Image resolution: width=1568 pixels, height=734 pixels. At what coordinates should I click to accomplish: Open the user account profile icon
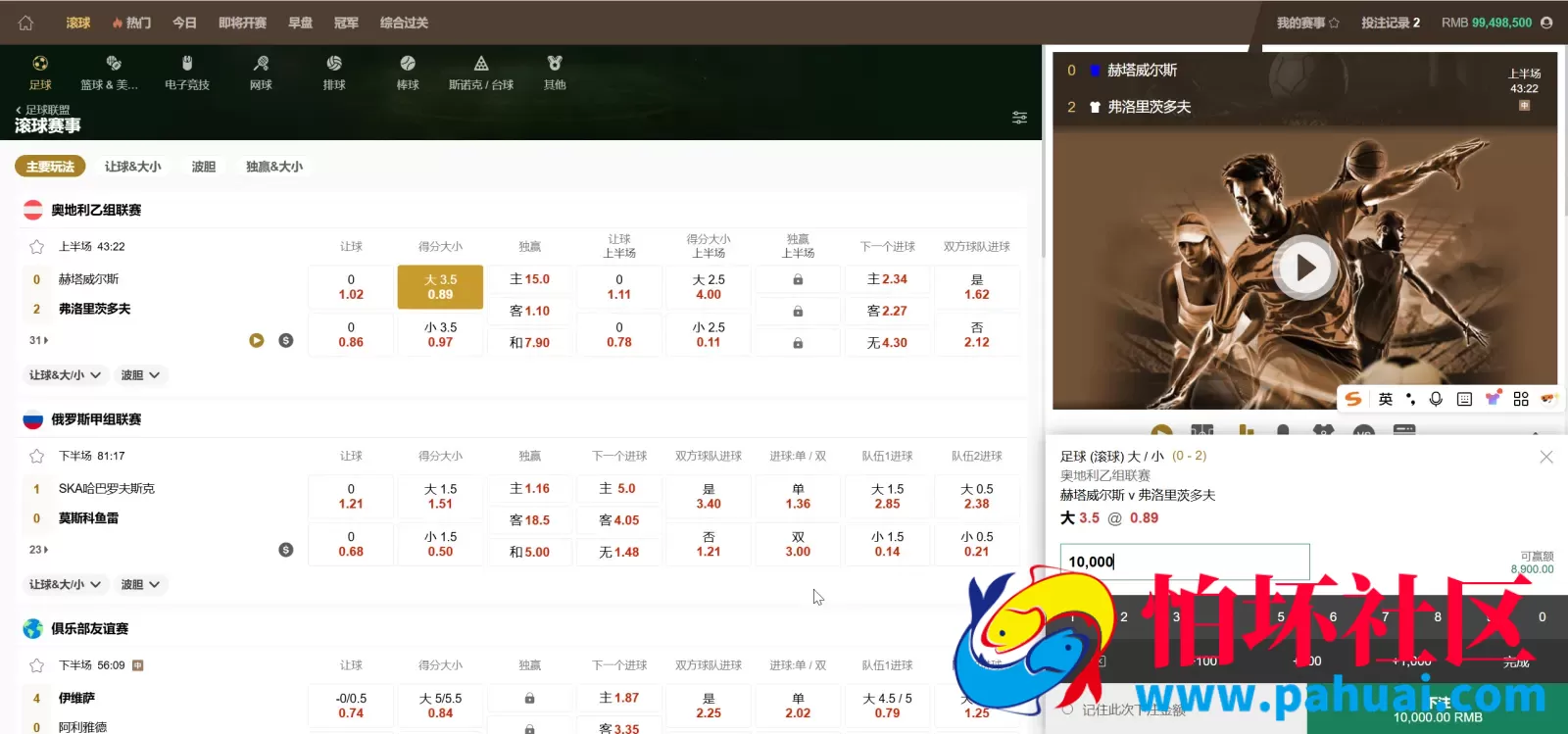[1547, 23]
